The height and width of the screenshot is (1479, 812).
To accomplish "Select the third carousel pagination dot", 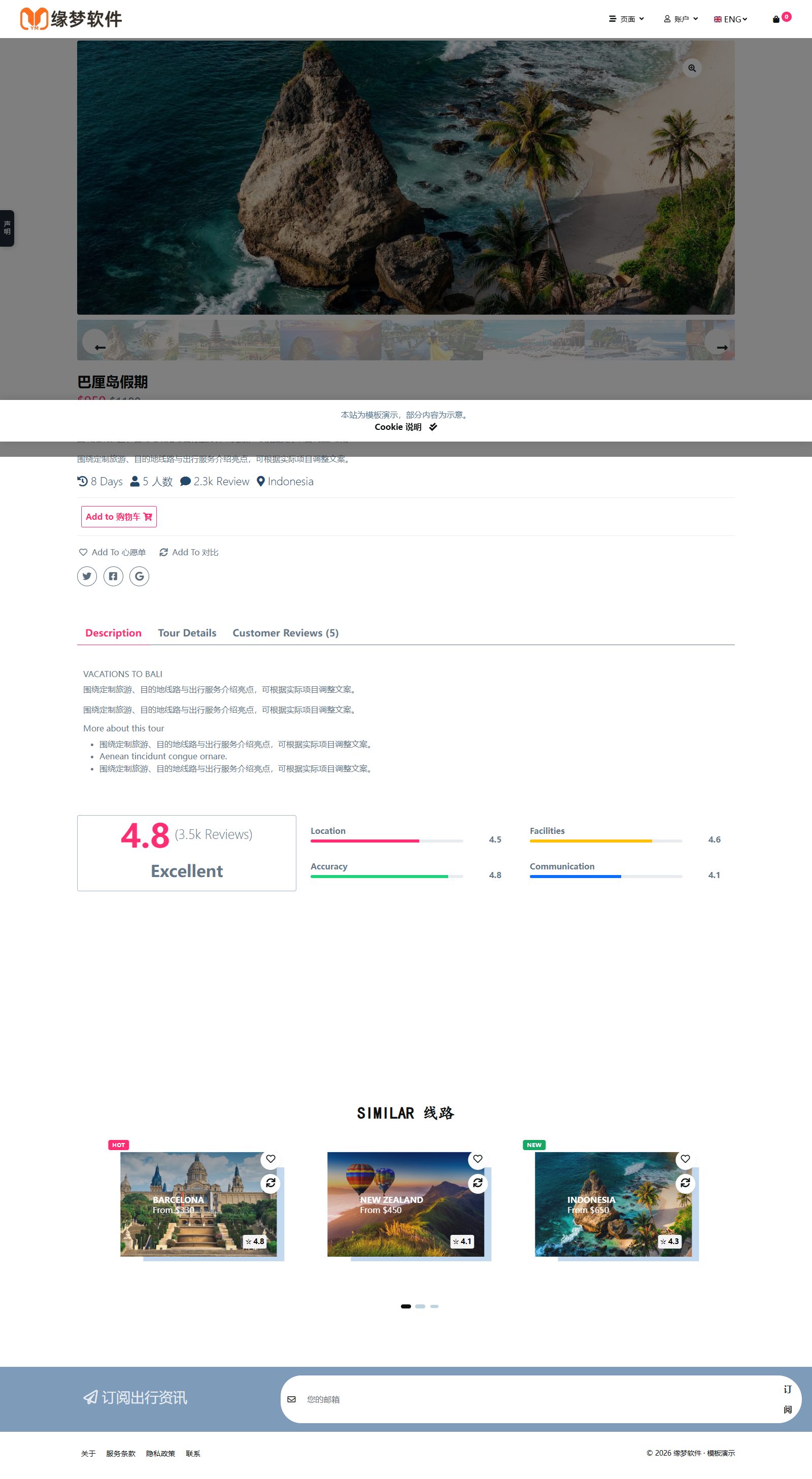I will tap(434, 1306).
